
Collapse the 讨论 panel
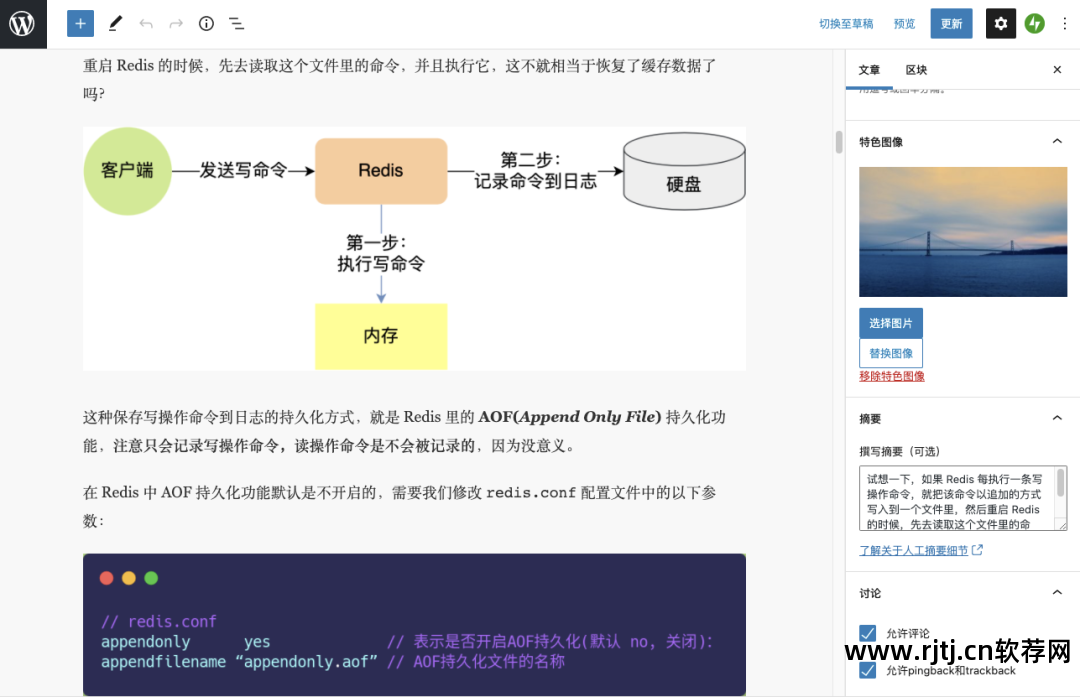pyautogui.click(x=1057, y=592)
